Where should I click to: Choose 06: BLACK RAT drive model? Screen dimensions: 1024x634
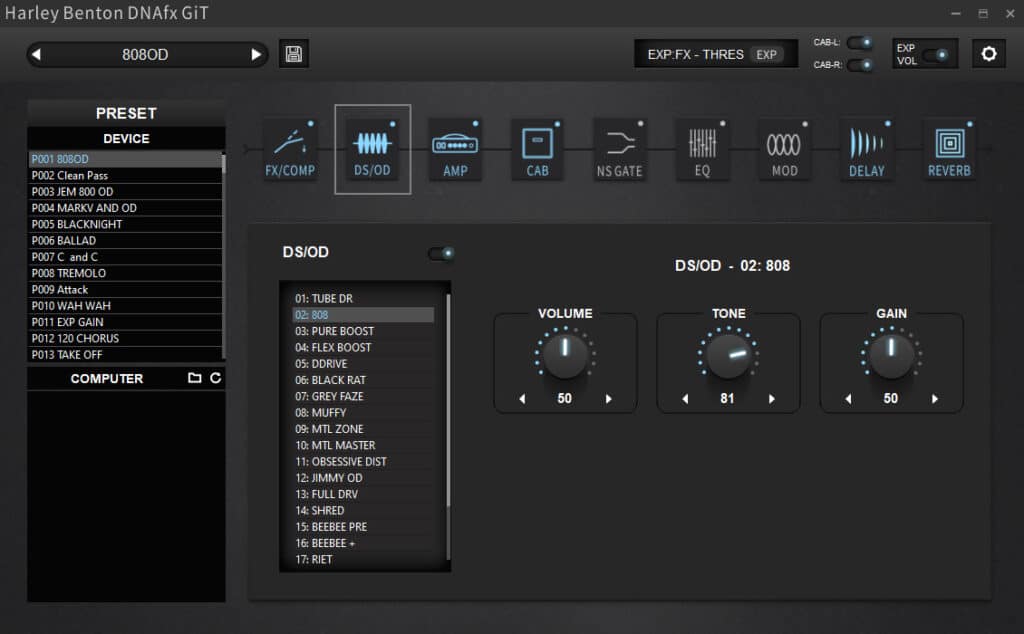363,380
